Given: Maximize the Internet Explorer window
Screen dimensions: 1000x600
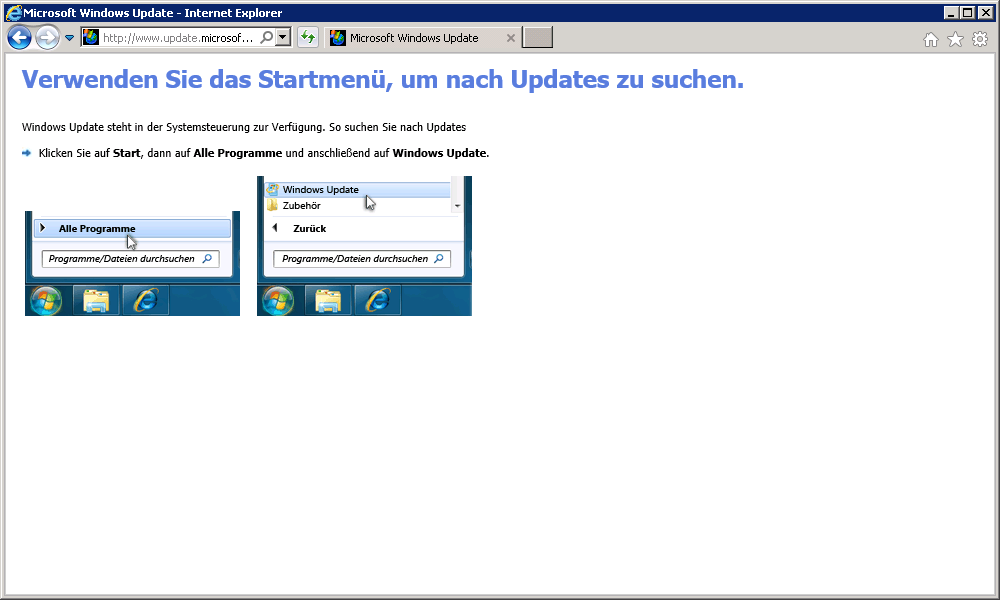Looking at the screenshot, I should [967, 13].
